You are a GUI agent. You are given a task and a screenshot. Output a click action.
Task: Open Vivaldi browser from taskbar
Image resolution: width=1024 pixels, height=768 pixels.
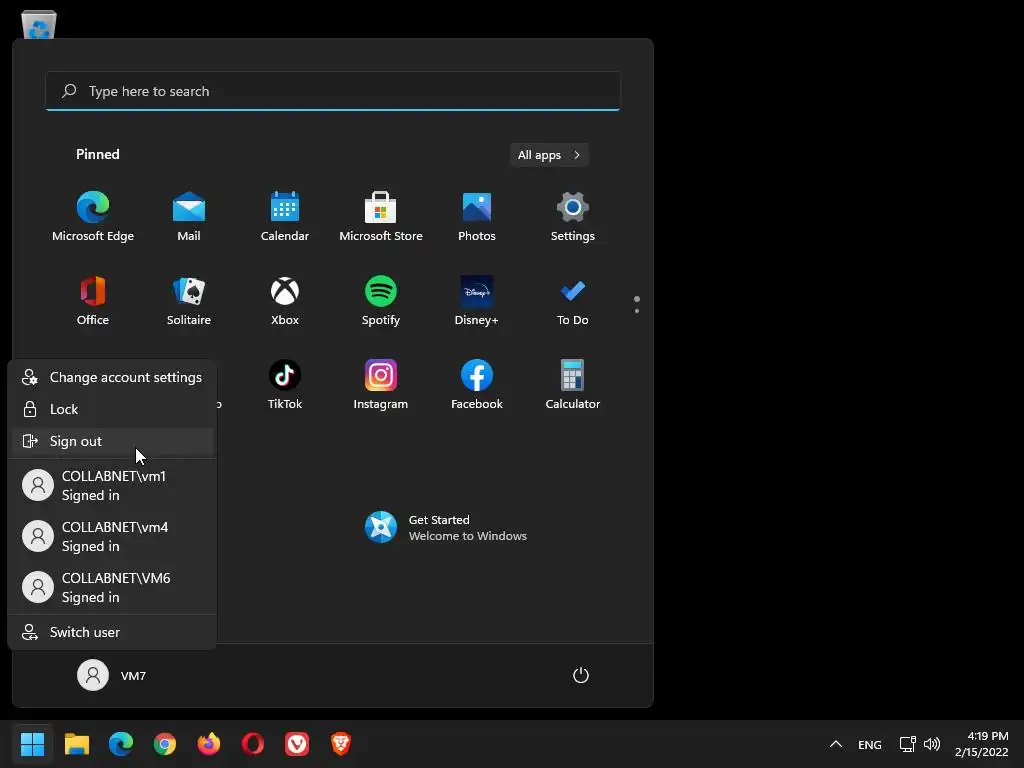[x=297, y=744]
